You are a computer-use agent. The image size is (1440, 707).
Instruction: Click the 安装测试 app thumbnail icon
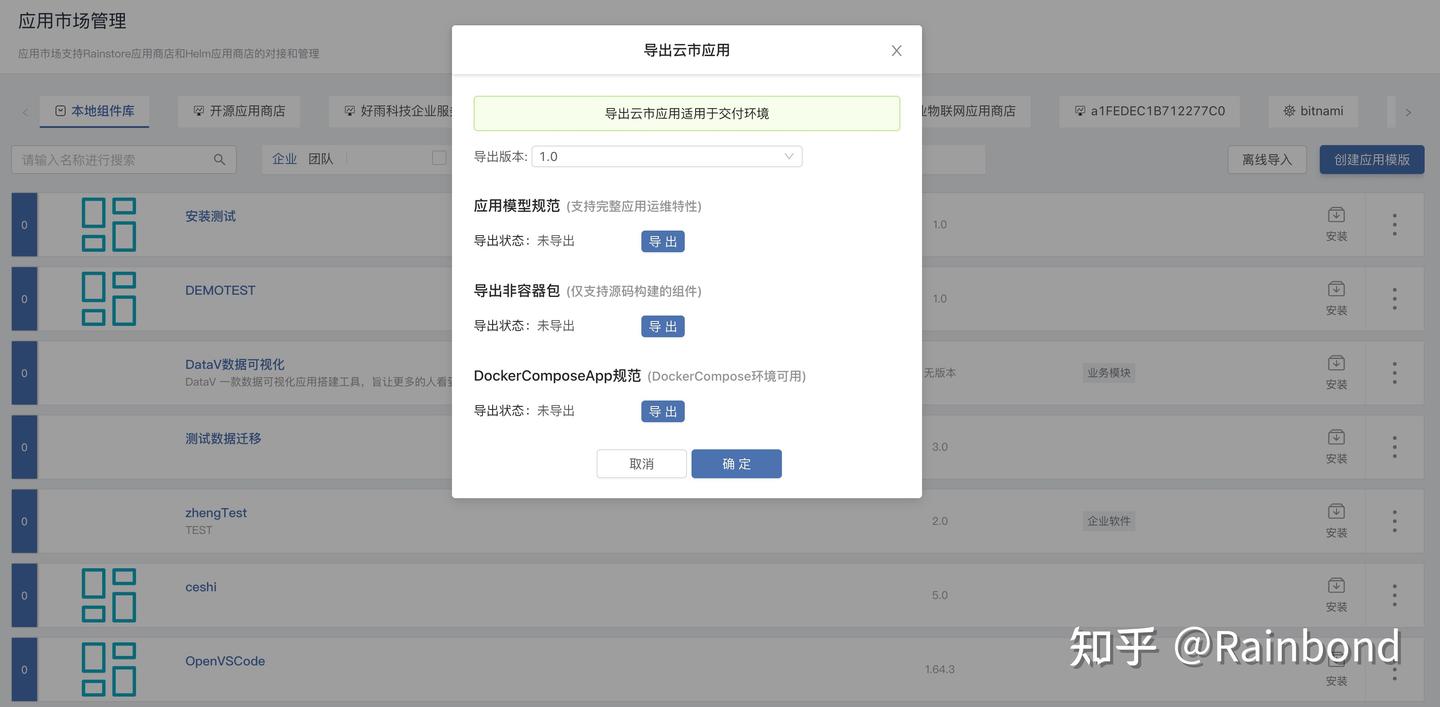[x=109, y=224]
